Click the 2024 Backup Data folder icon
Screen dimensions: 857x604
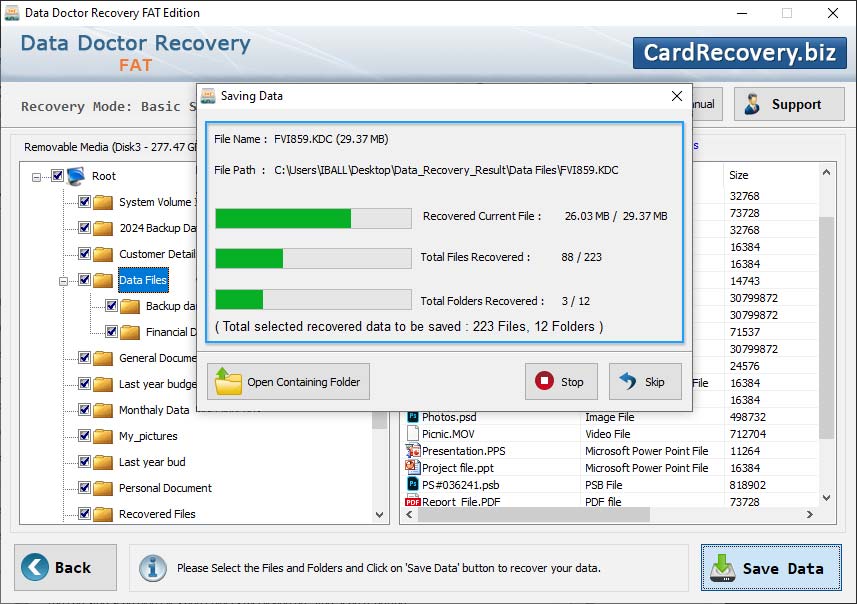(x=103, y=228)
